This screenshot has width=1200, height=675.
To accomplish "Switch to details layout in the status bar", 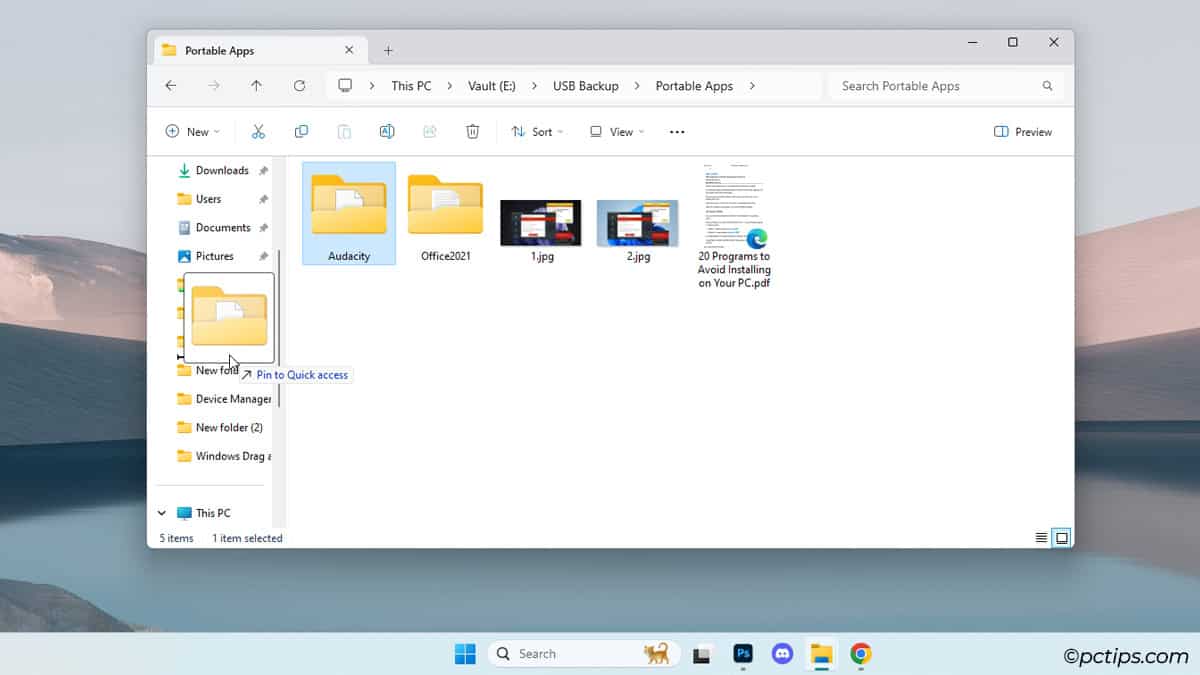I will [x=1041, y=537].
